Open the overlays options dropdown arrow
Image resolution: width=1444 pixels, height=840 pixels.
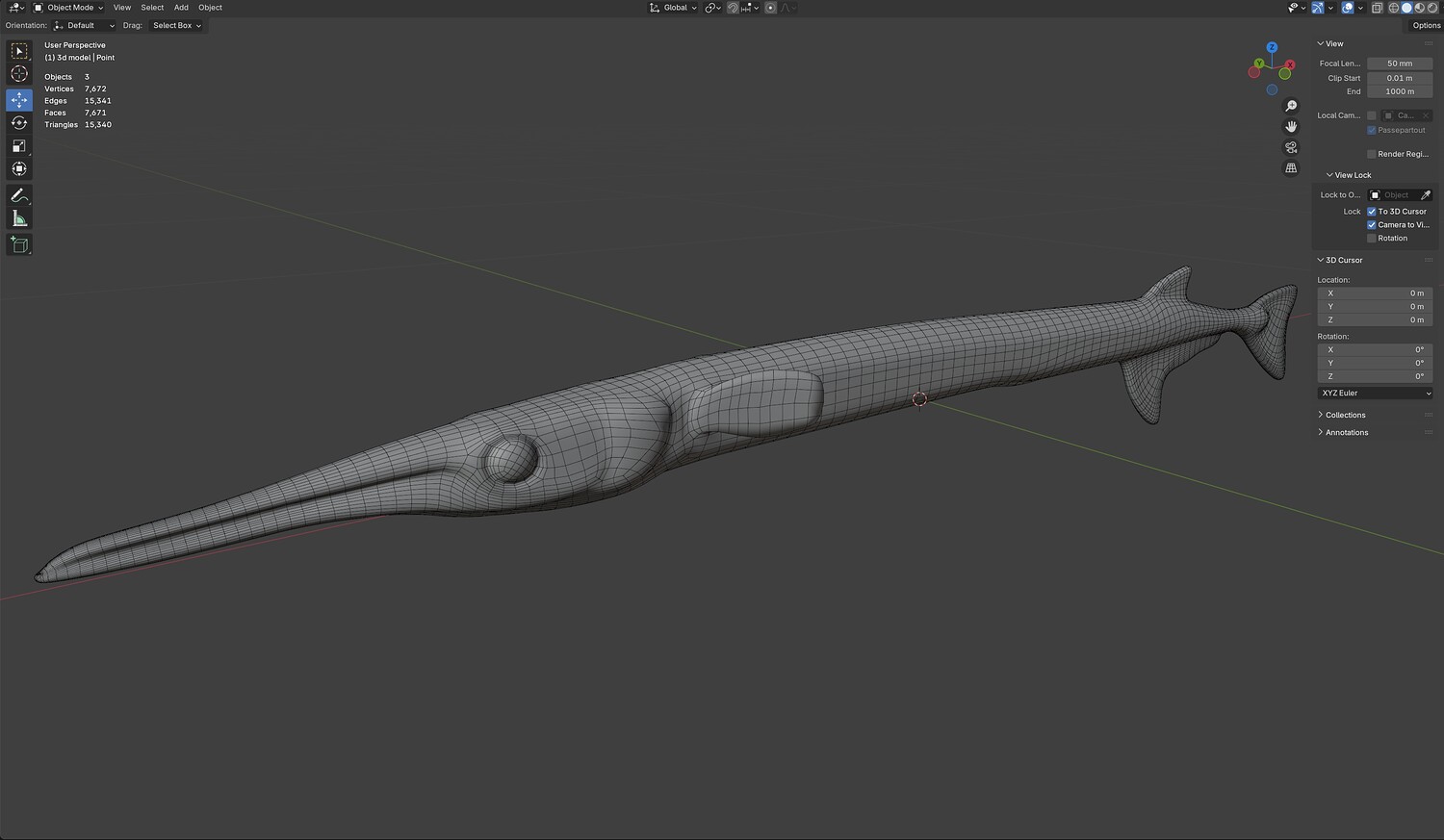1360,8
